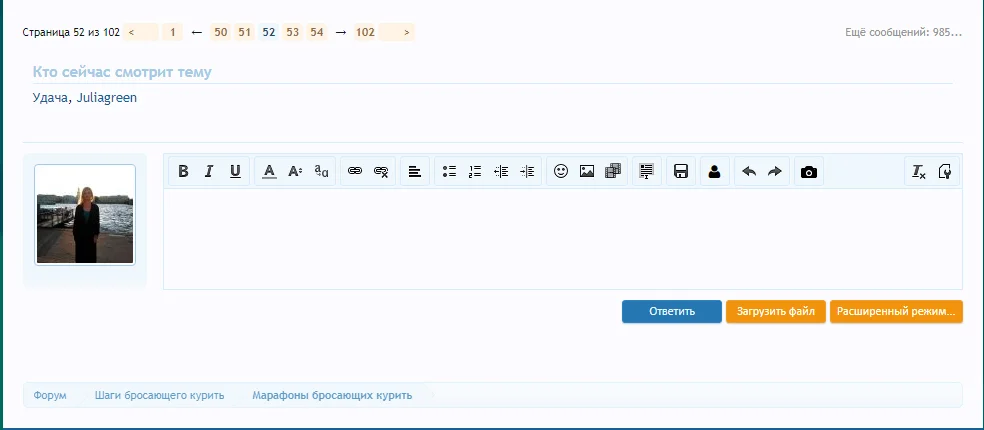
Task: Open user Juliagreen profile
Action: [x=106, y=99]
